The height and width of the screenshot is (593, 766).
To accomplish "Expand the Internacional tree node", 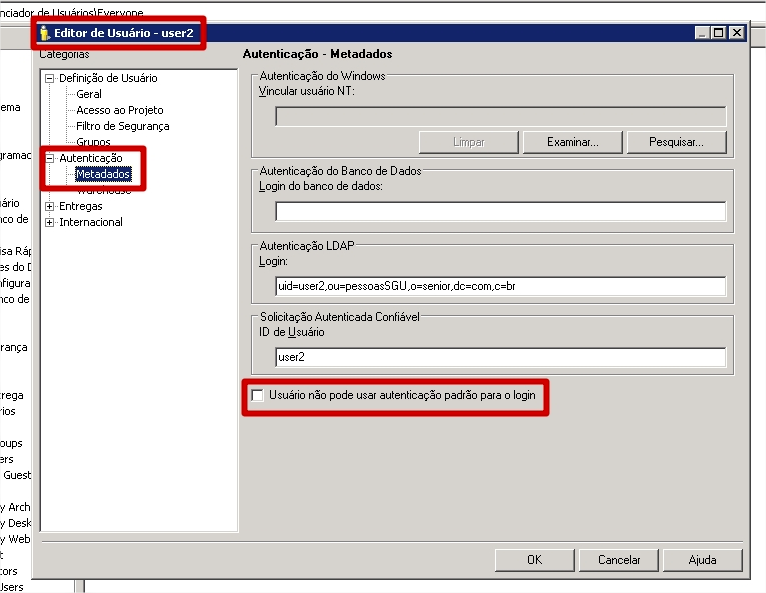I will coord(49,222).
